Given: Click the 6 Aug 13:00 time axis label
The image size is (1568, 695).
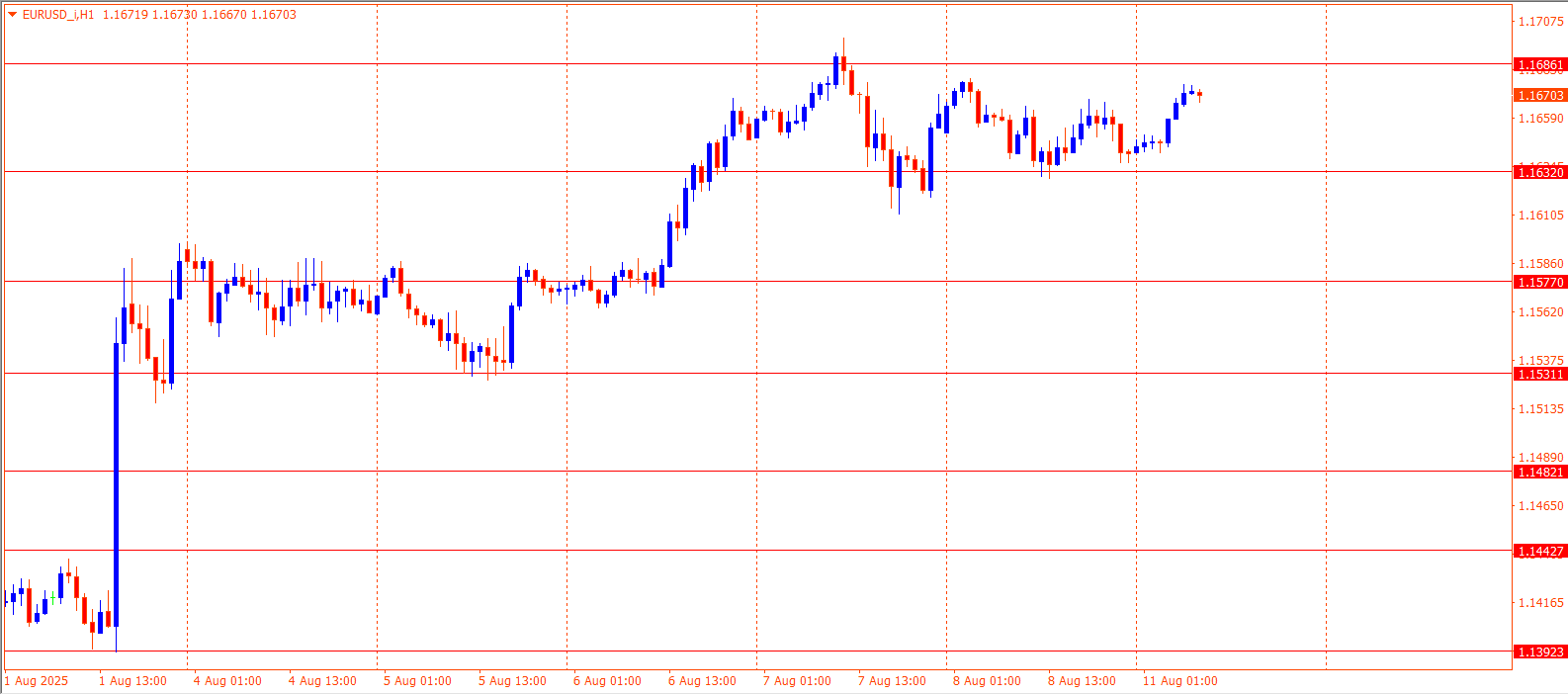Looking at the screenshot, I should pyautogui.click(x=702, y=681).
